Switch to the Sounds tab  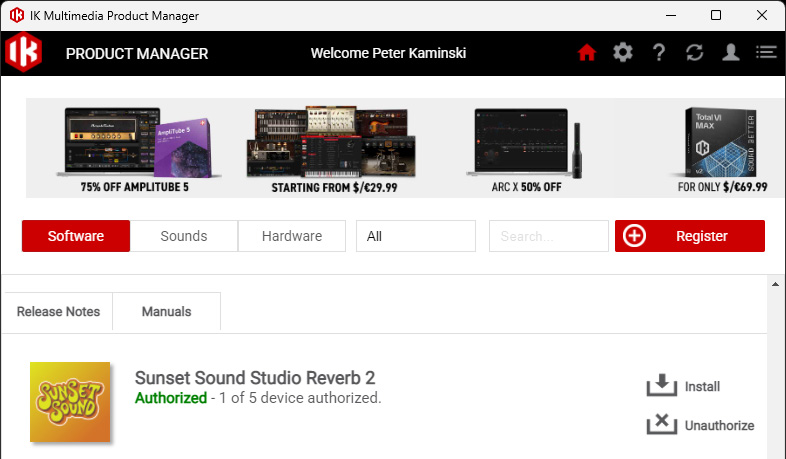tap(183, 236)
